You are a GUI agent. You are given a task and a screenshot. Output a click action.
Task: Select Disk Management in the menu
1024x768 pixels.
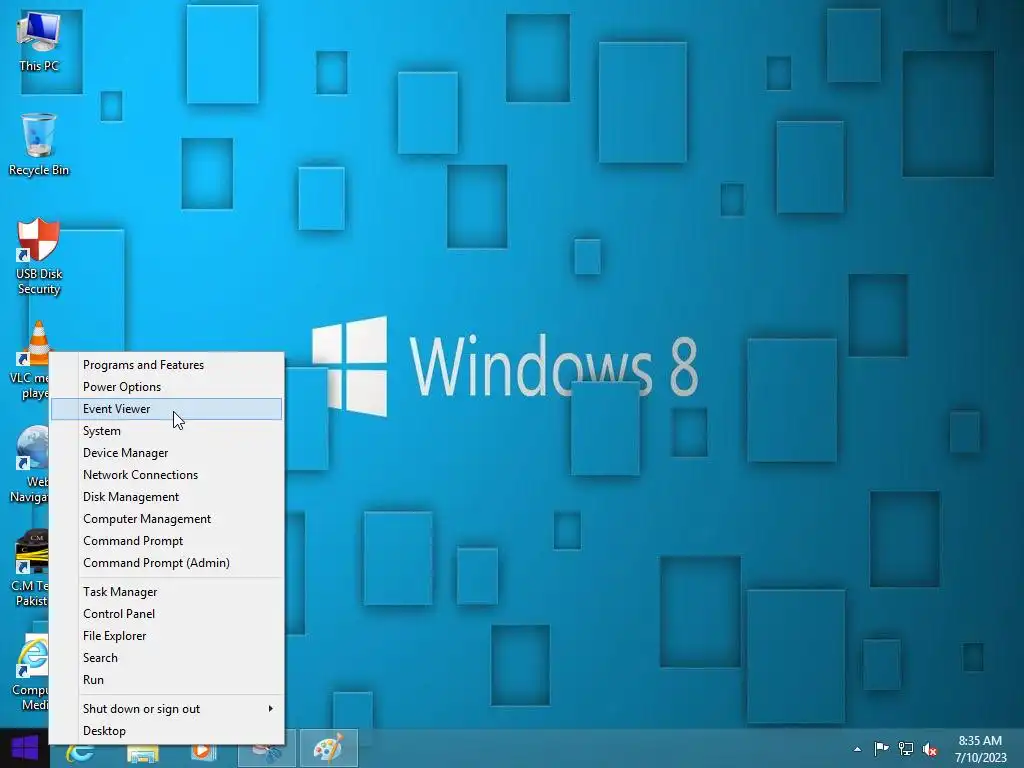point(167,497)
